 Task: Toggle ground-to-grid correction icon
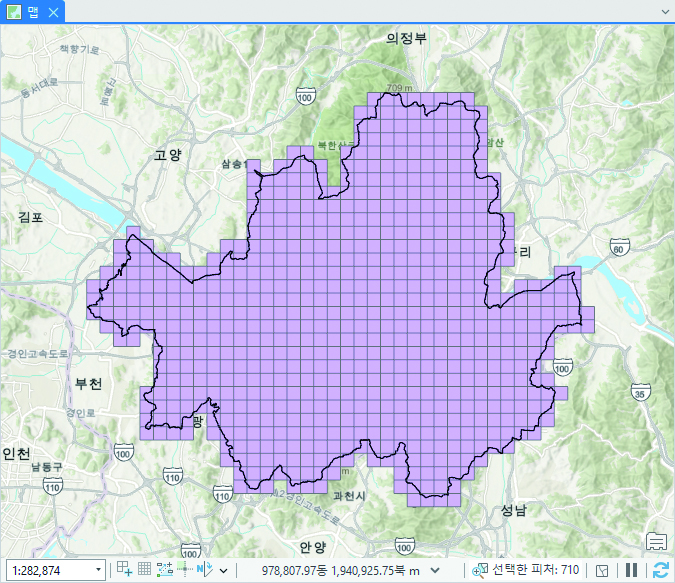[x=203, y=570]
